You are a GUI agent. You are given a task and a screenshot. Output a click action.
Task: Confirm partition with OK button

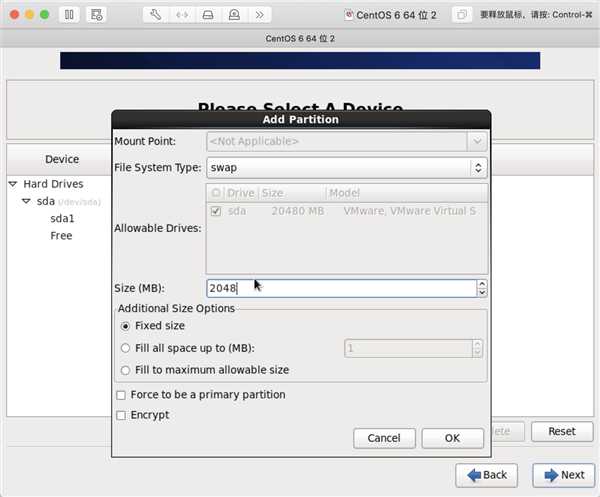(x=452, y=438)
